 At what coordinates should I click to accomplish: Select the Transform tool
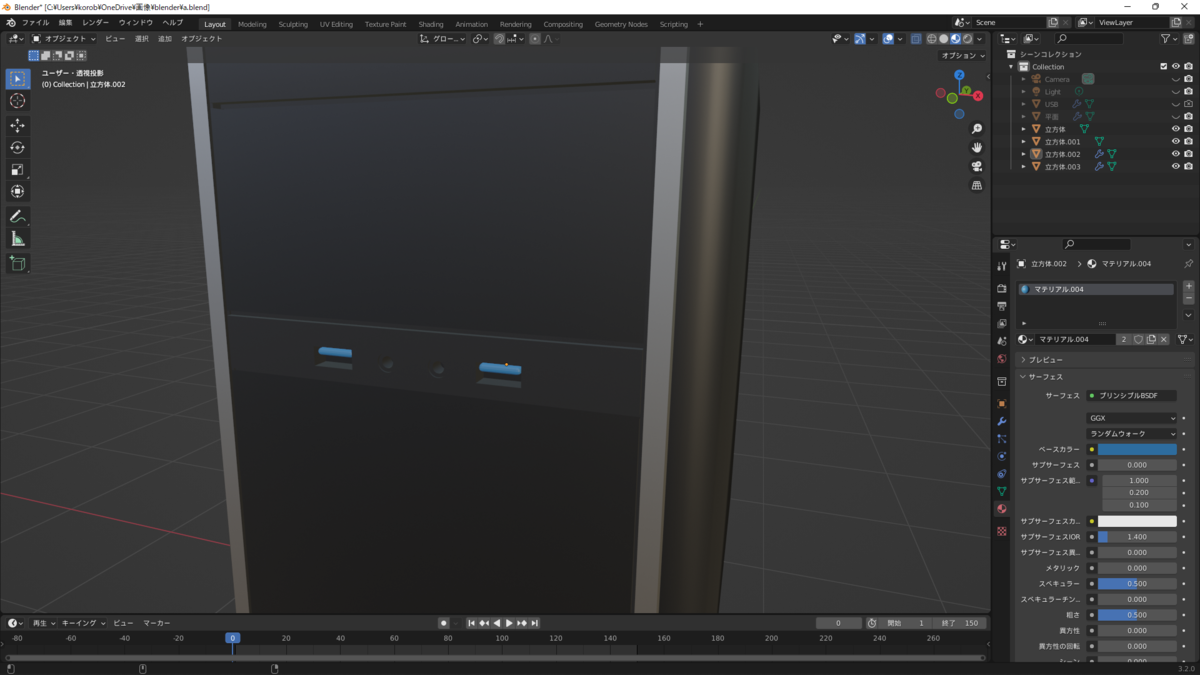(18, 192)
